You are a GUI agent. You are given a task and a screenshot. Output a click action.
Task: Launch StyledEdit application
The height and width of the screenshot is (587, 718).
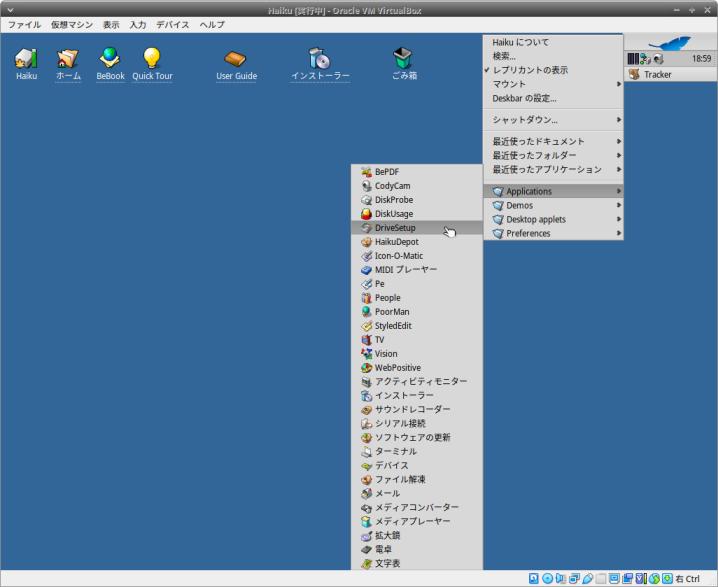click(417, 326)
